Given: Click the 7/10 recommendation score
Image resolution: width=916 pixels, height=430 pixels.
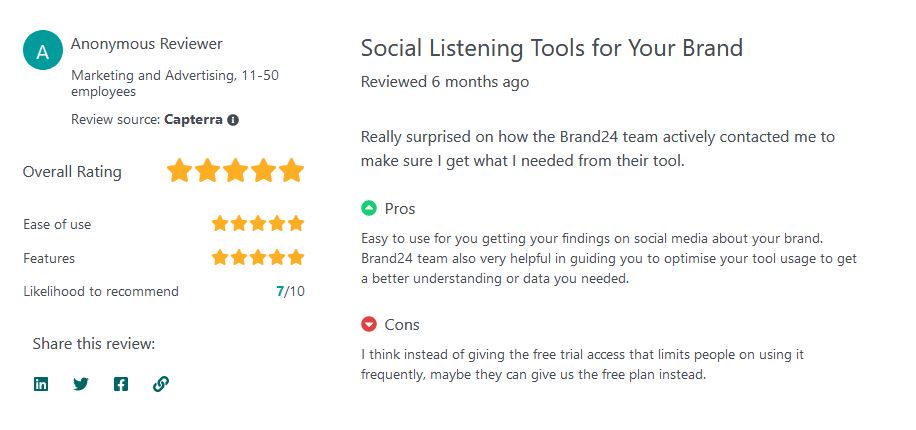Looking at the screenshot, I should tap(289, 292).
